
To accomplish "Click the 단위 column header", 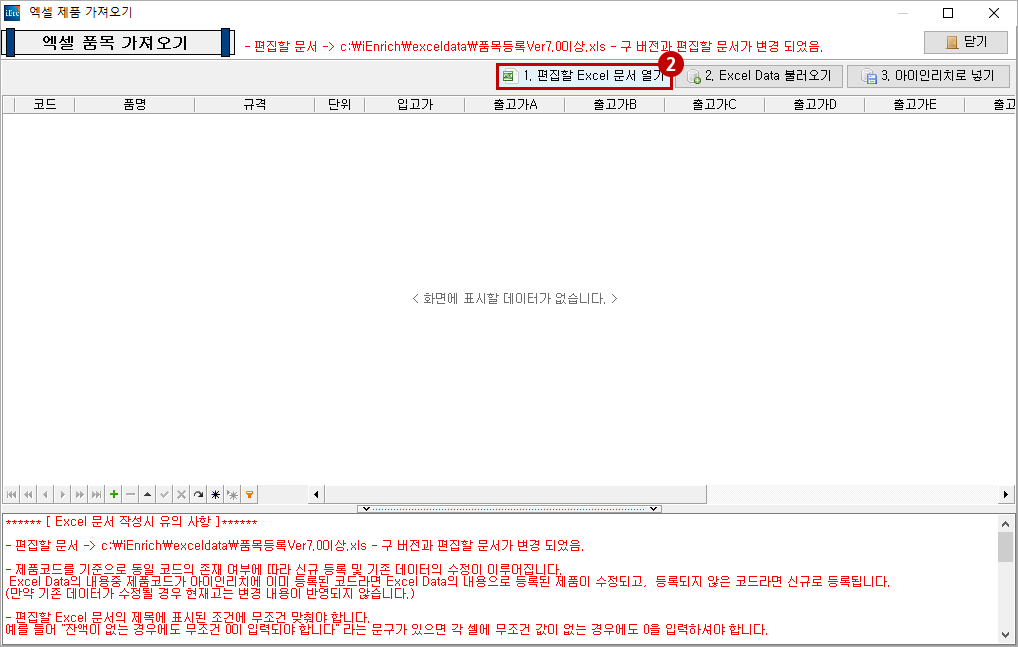I will coord(340,104).
